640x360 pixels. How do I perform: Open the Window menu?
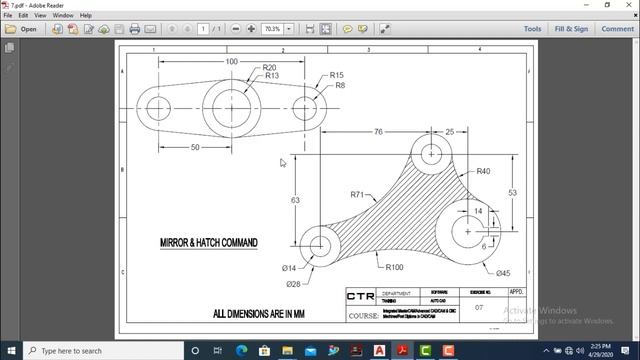[63, 16]
